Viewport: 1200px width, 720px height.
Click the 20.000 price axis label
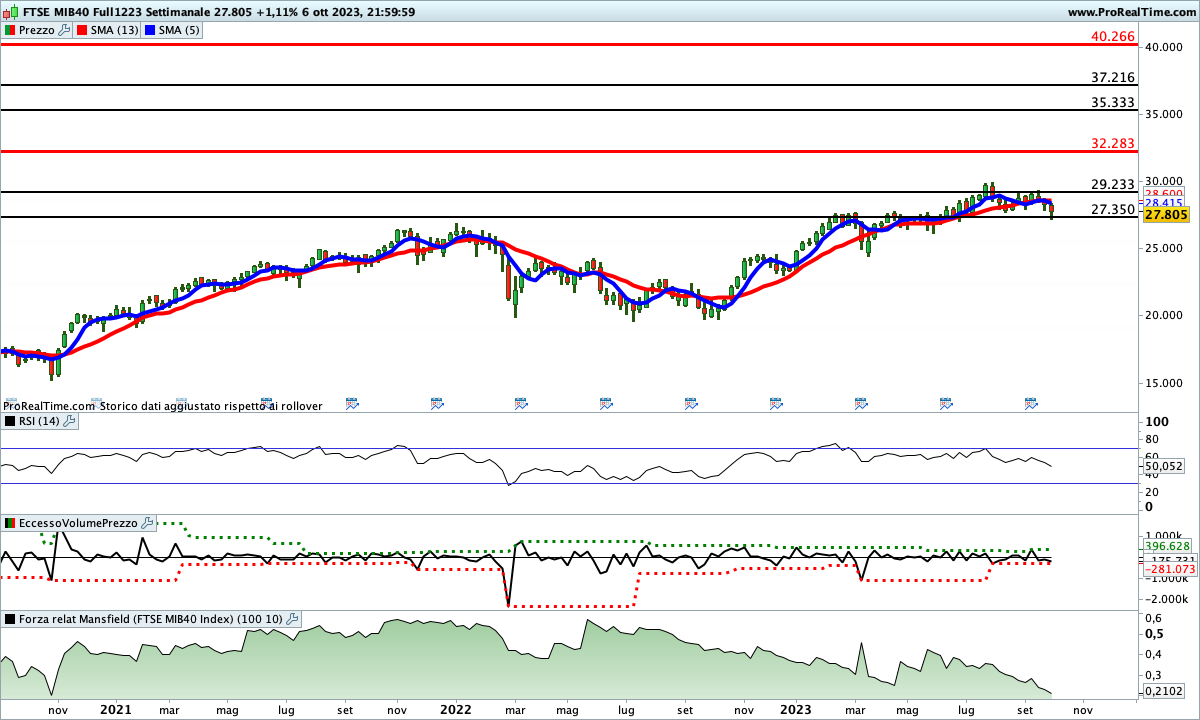[1165, 315]
